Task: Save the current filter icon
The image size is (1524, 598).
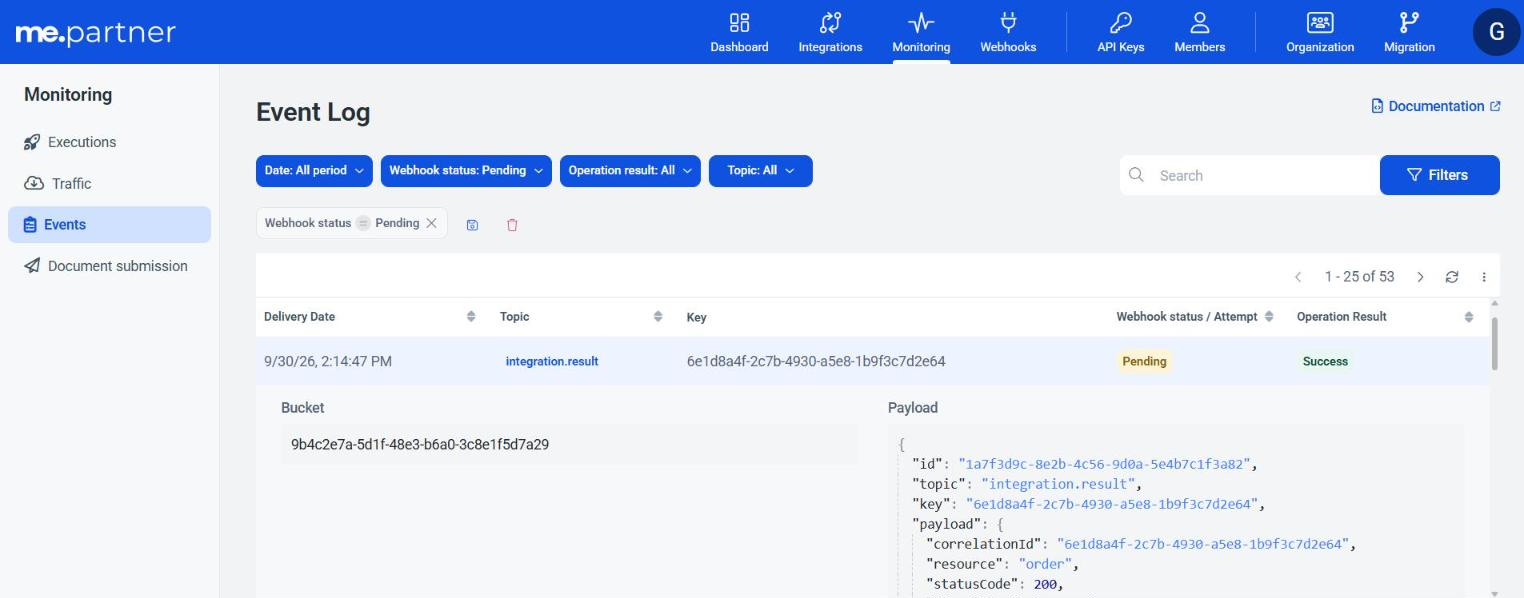Action: [x=472, y=225]
